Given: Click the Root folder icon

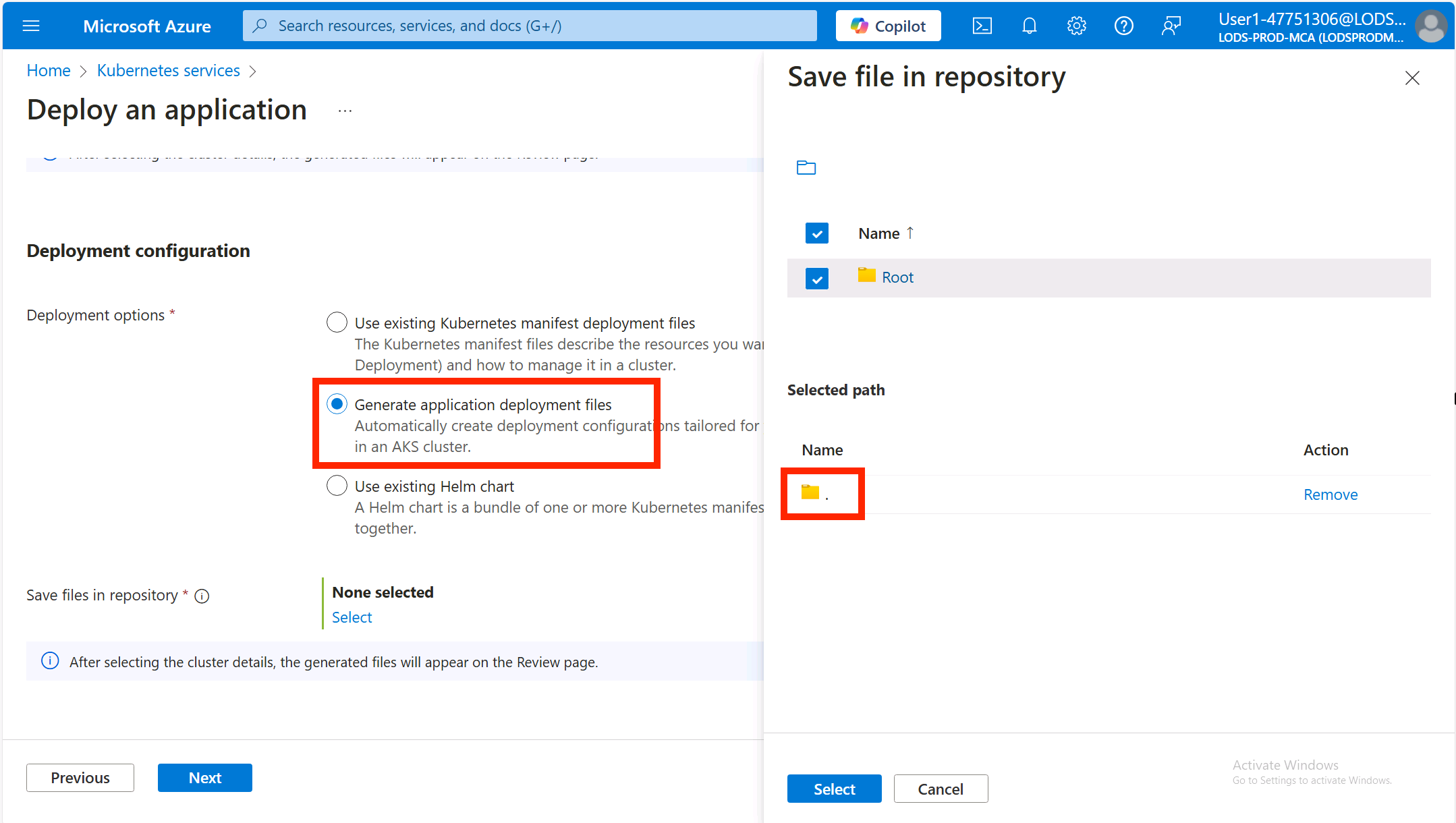Looking at the screenshot, I should coord(867,275).
